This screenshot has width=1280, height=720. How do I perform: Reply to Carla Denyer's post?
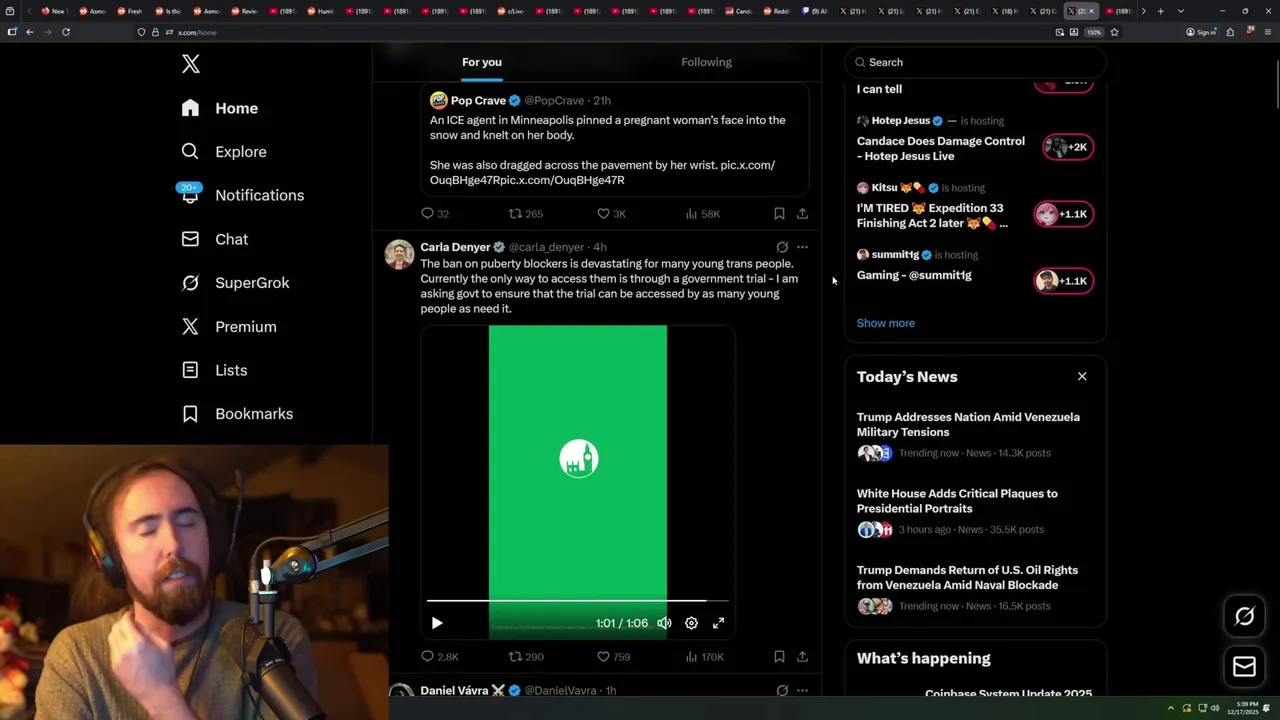coord(439,657)
